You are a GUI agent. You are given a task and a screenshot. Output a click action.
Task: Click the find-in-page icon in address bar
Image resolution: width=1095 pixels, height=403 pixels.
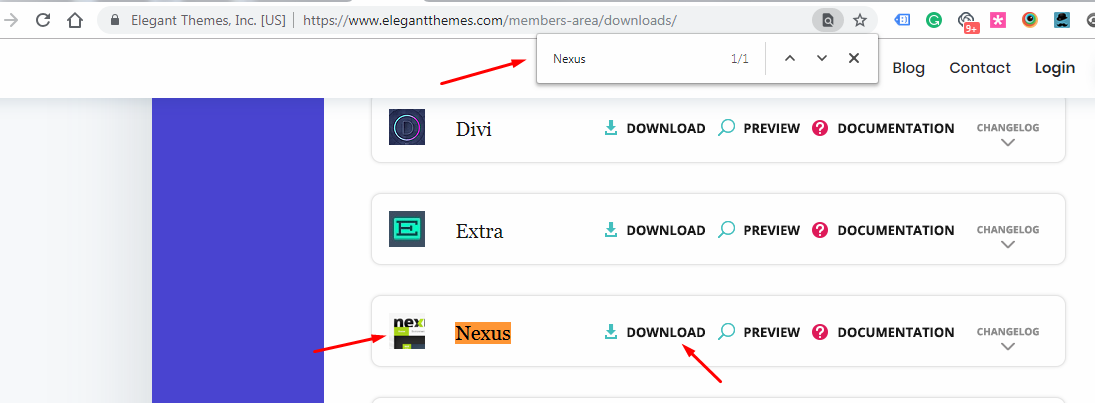coord(828,20)
